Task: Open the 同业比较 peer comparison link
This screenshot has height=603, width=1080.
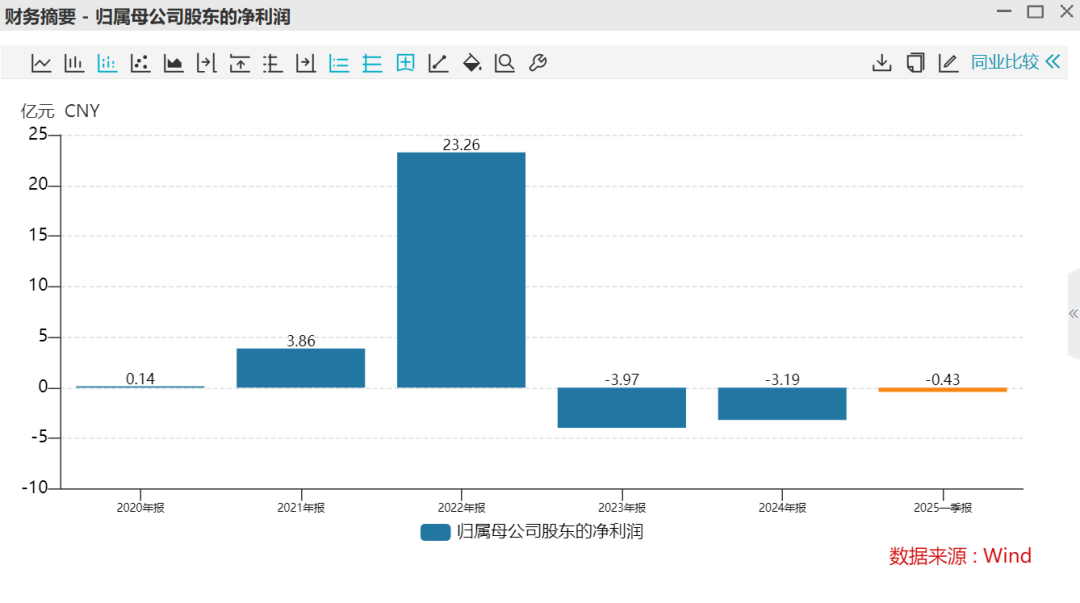Action: pyautogui.click(x=1004, y=62)
